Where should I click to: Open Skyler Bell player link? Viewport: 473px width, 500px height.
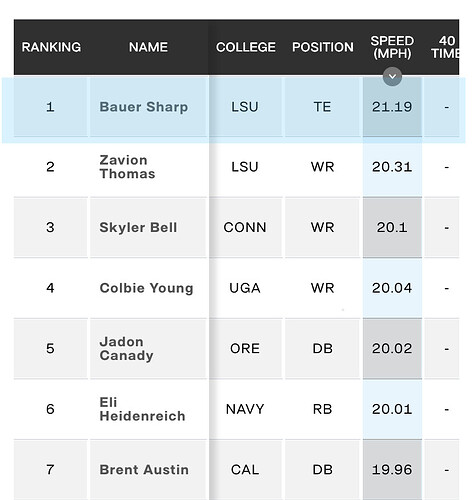click(x=138, y=227)
